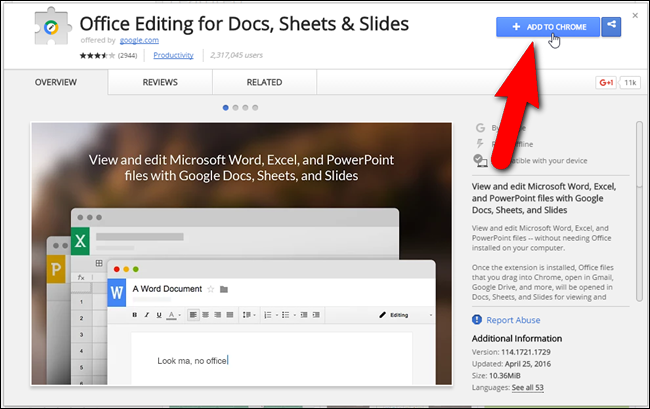Switch to the Related tab
Screen dimensions: 650x409
264,82
